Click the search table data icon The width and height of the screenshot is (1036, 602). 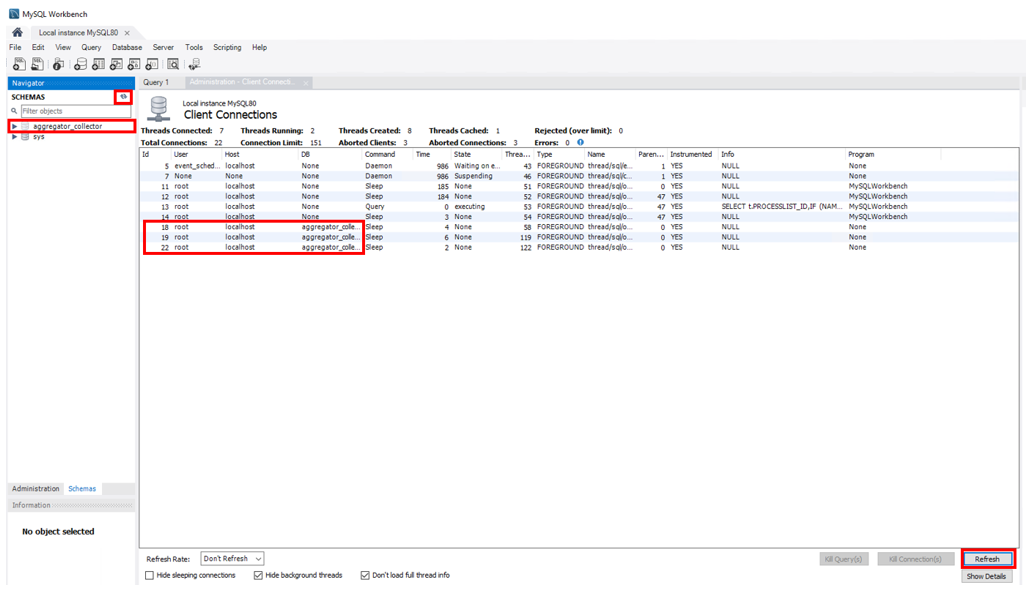coord(173,64)
